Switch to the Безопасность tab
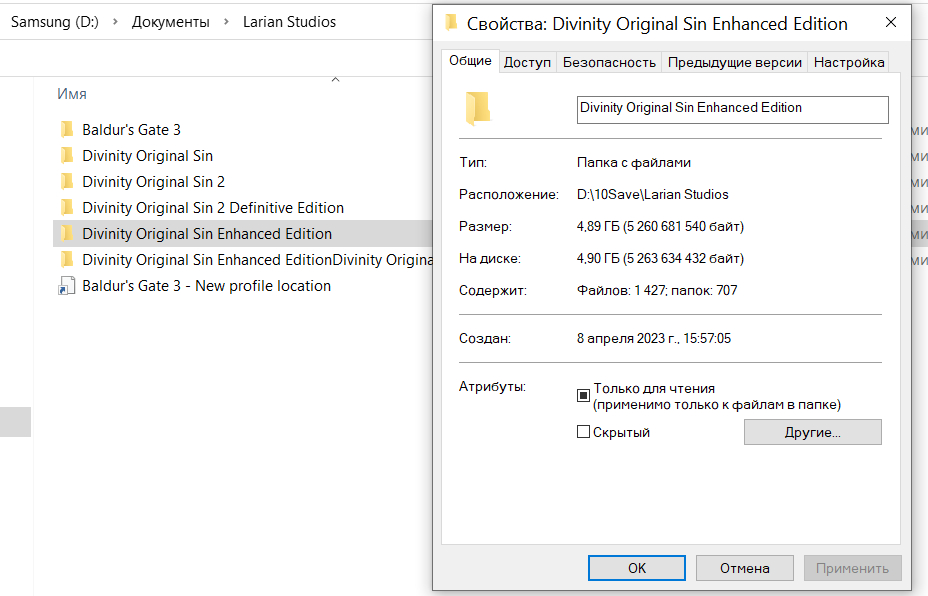 click(609, 62)
